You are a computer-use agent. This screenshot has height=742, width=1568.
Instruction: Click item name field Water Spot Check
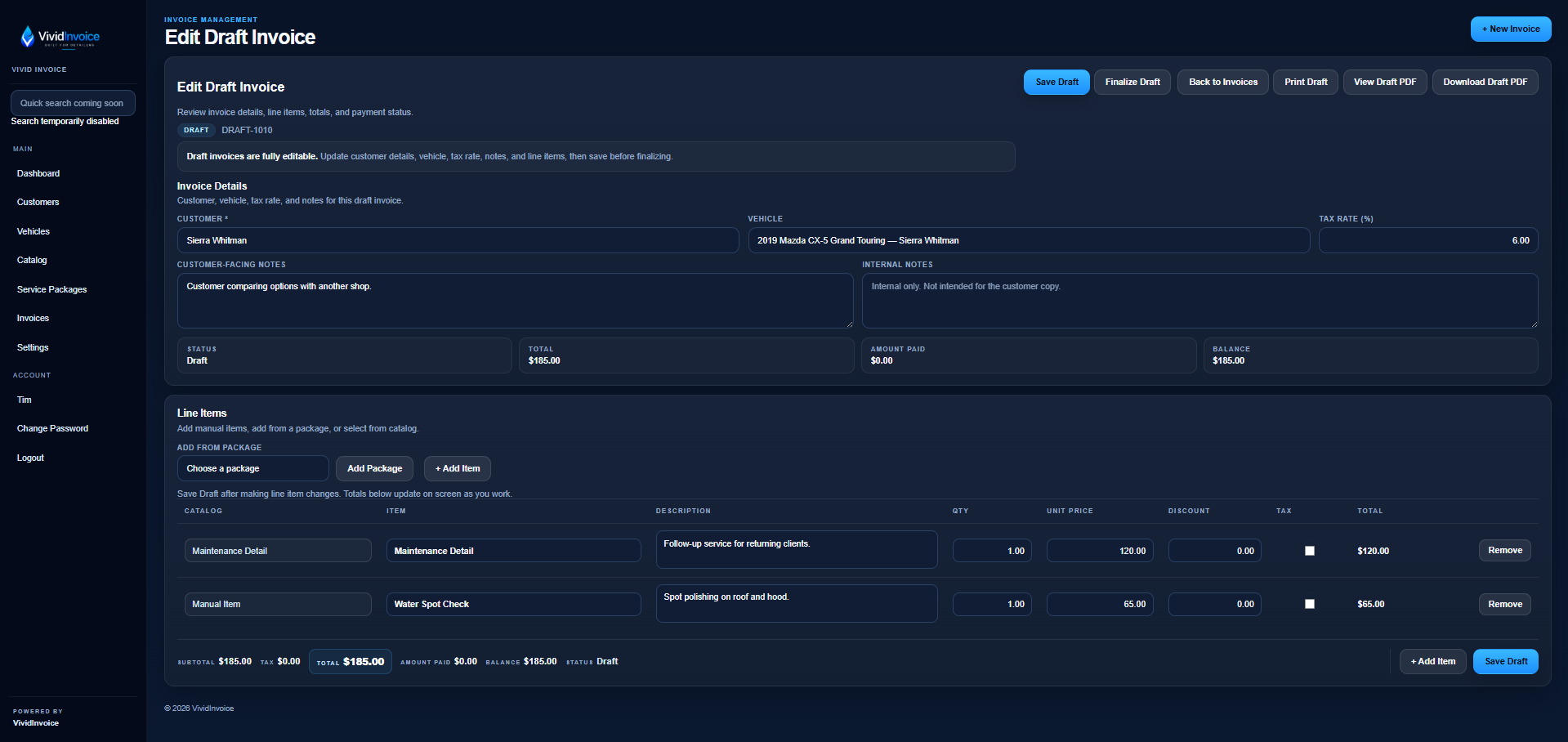click(x=514, y=604)
